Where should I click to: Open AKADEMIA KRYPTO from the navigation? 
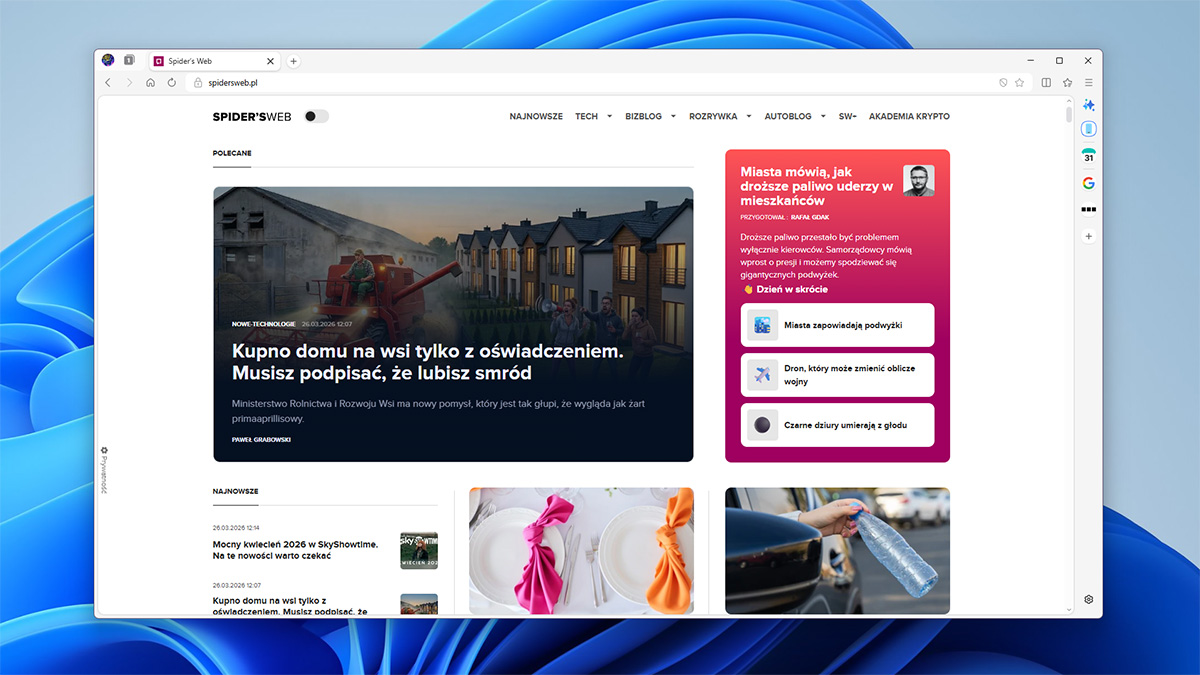pos(908,116)
